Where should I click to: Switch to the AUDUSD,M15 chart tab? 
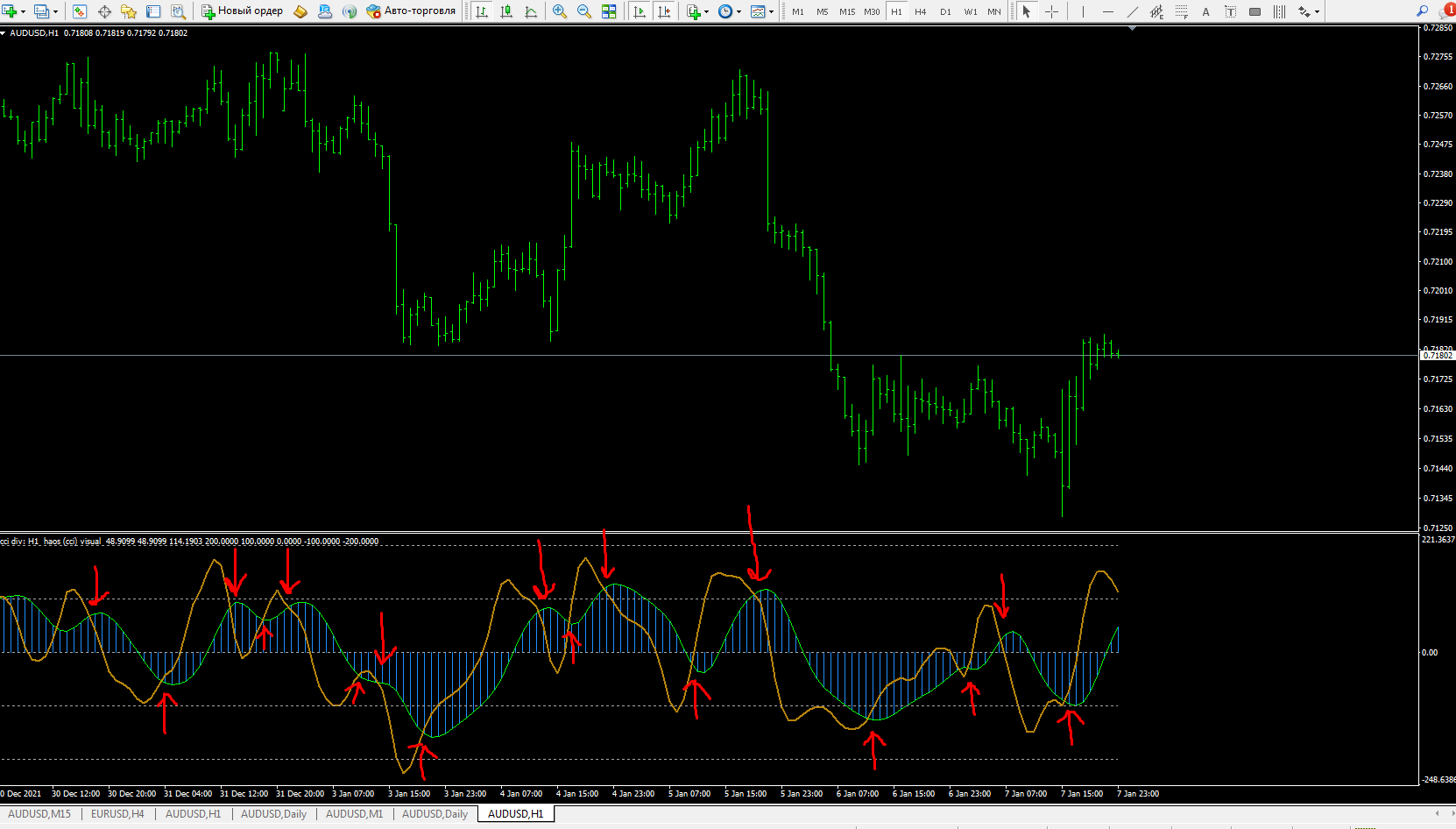[39, 814]
